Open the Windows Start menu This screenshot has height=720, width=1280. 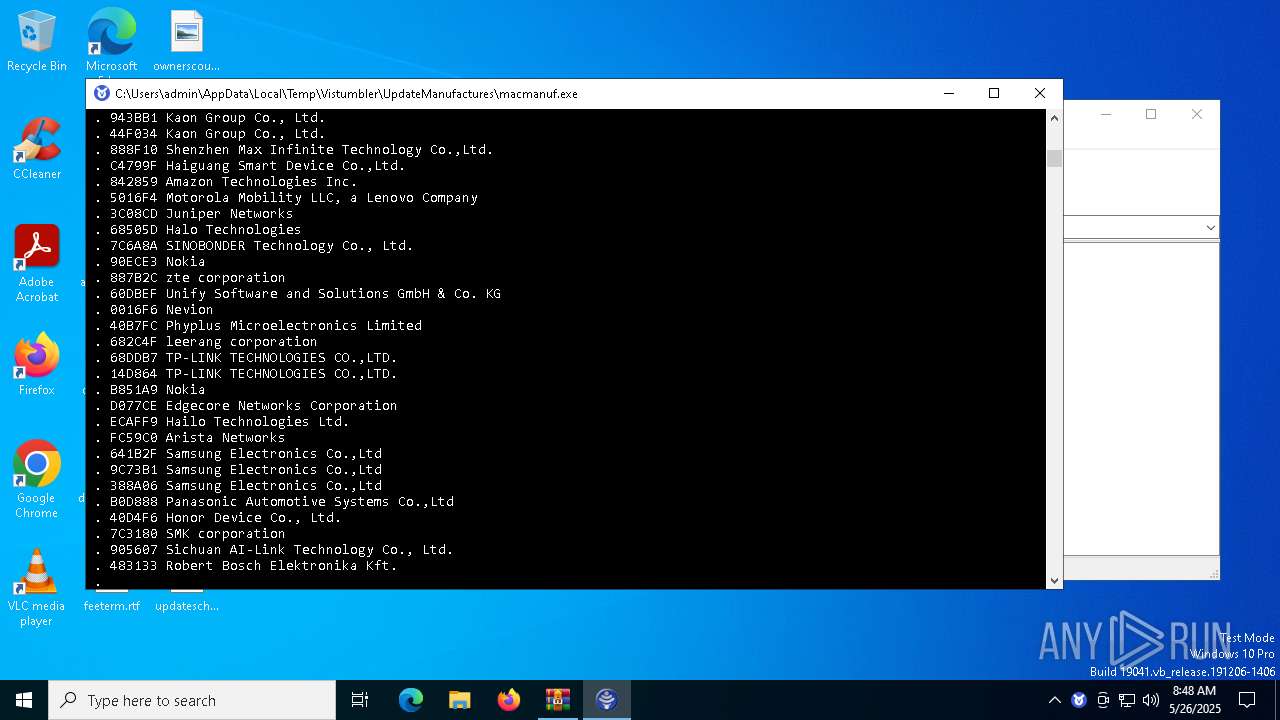point(24,700)
